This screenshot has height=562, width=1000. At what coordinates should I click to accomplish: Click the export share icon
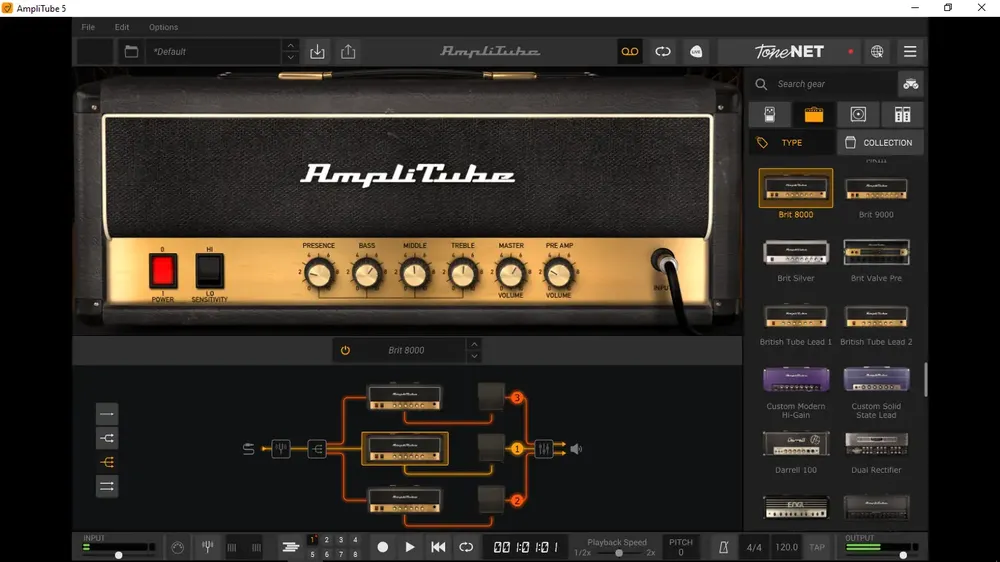[x=348, y=52]
